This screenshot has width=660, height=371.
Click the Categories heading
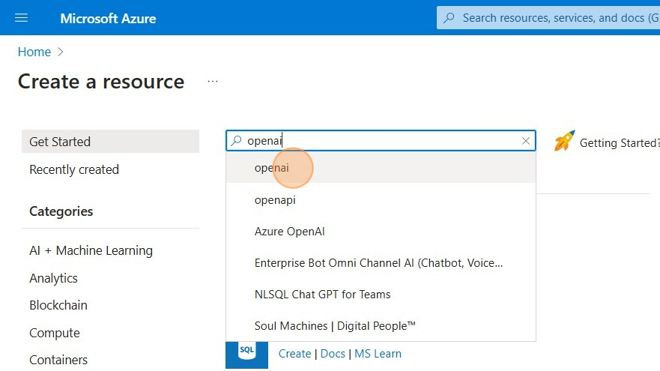pos(61,211)
